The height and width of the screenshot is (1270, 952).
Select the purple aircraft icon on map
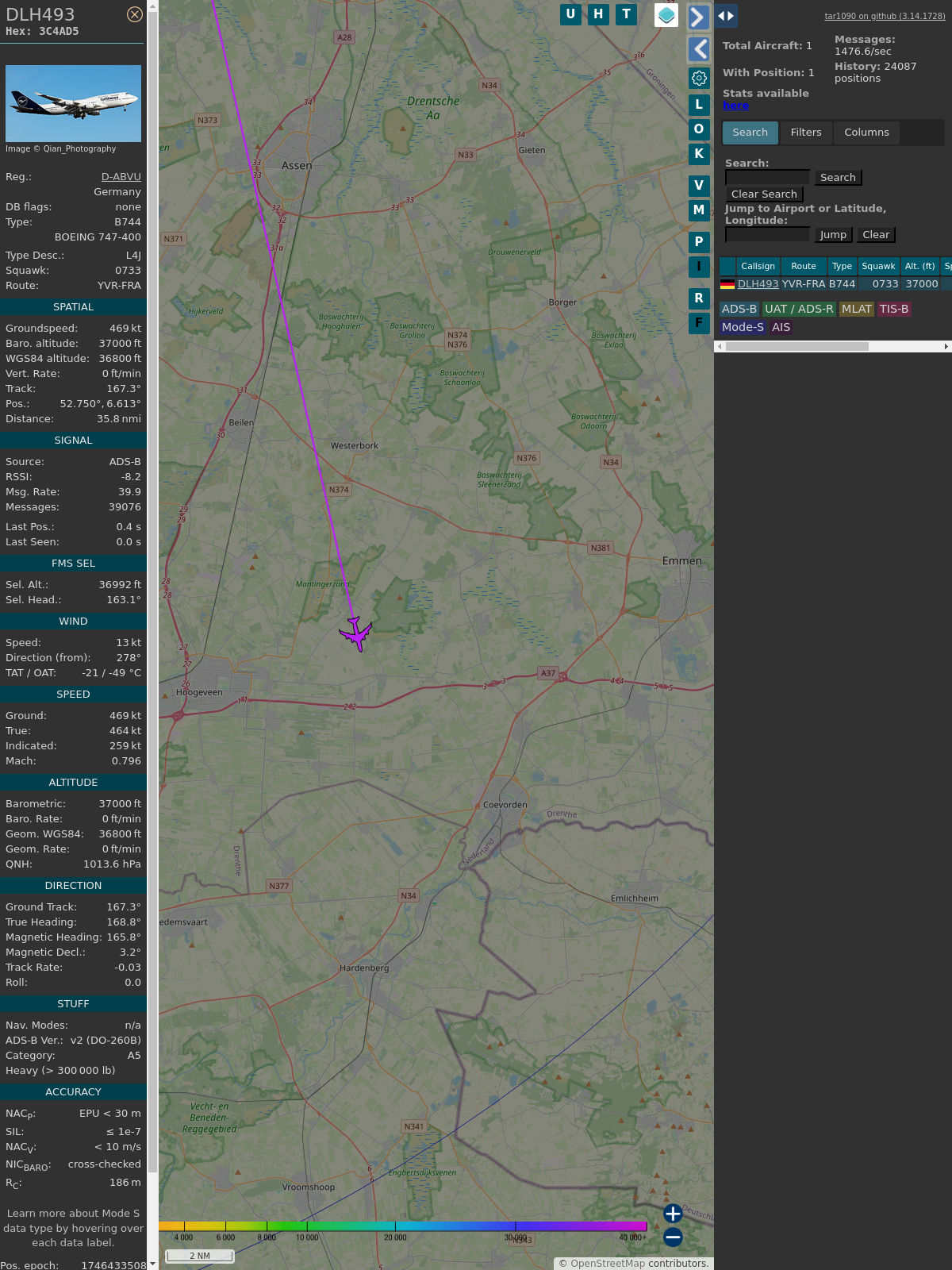click(x=356, y=633)
